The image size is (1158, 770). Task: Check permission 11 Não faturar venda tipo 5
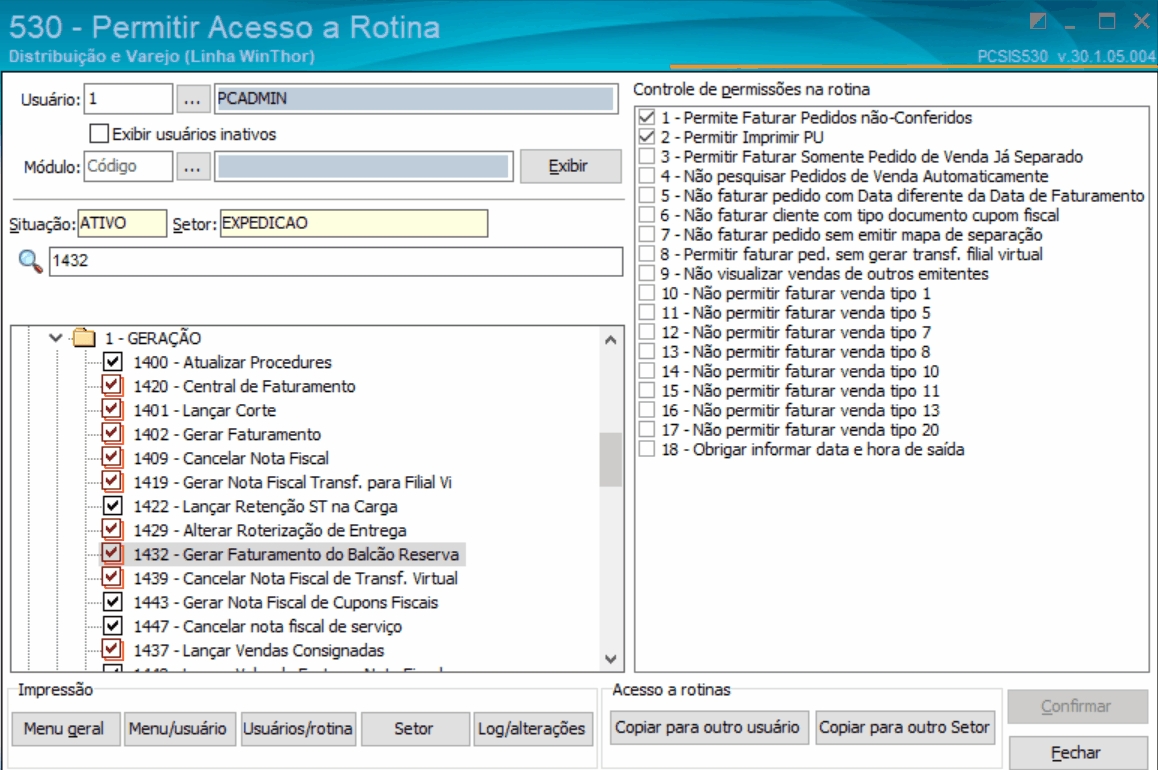click(647, 313)
